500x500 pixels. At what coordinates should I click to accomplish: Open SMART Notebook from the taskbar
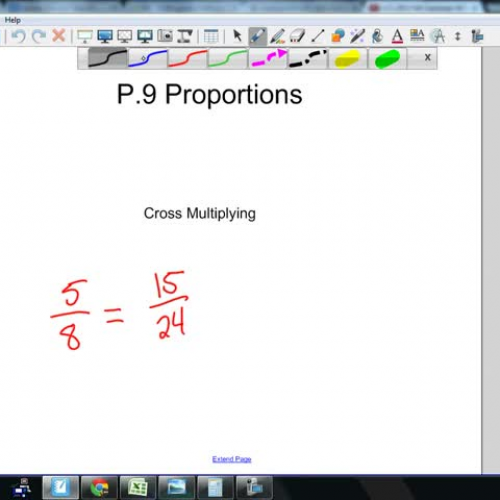pyautogui.click(x=61, y=488)
